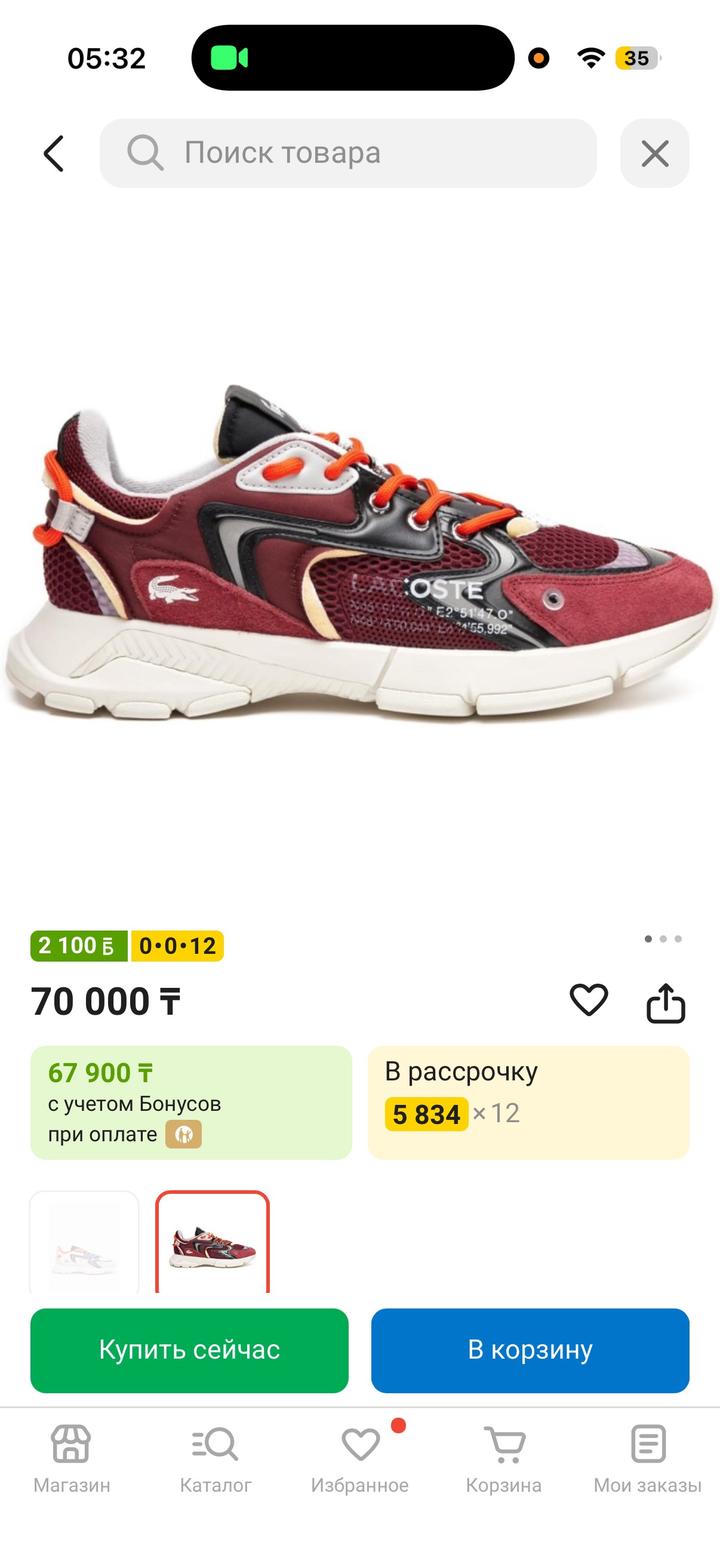Tap the image pagination dots
This screenshot has width=720, height=1565.
pos(663,939)
